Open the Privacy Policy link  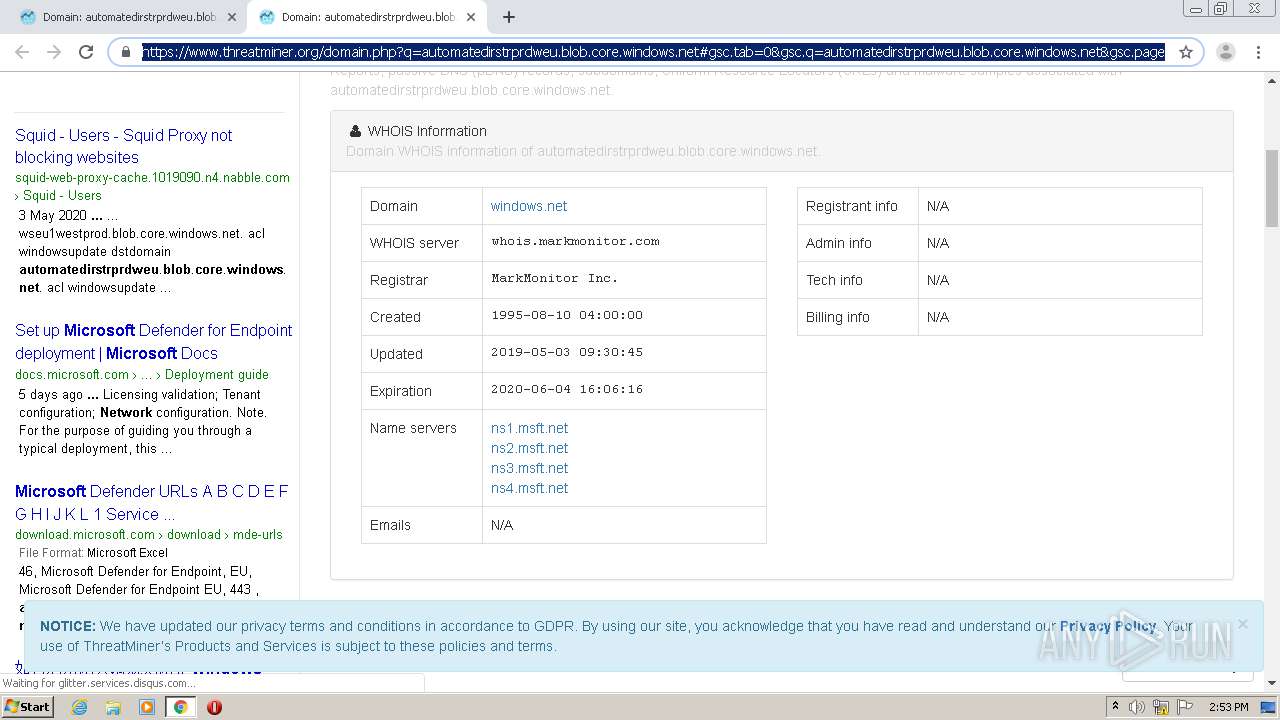coord(1108,626)
